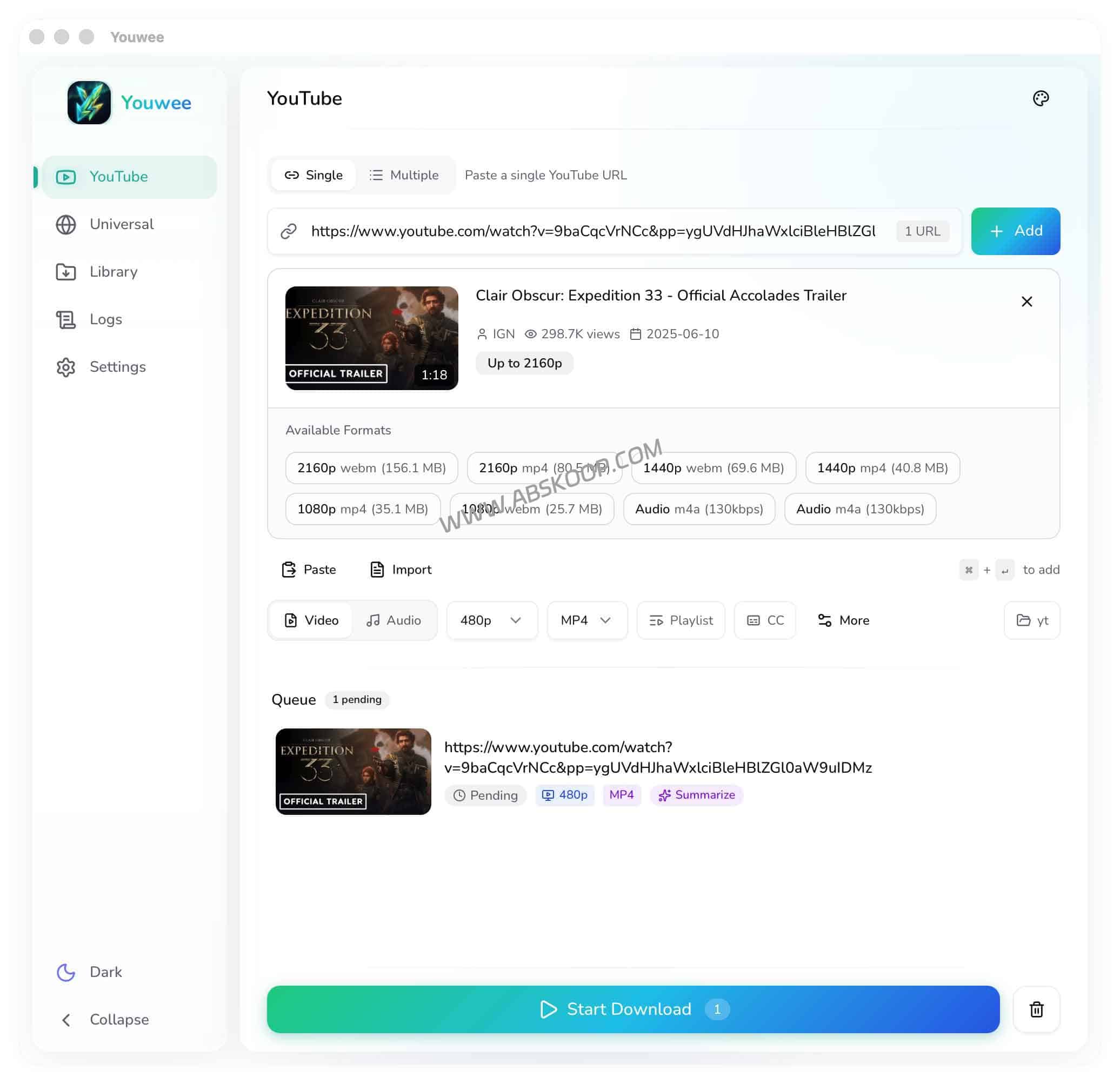This screenshot has width=1120, height=1084.
Task: Click the Paste clipboard icon button
Action: point(309,570)
